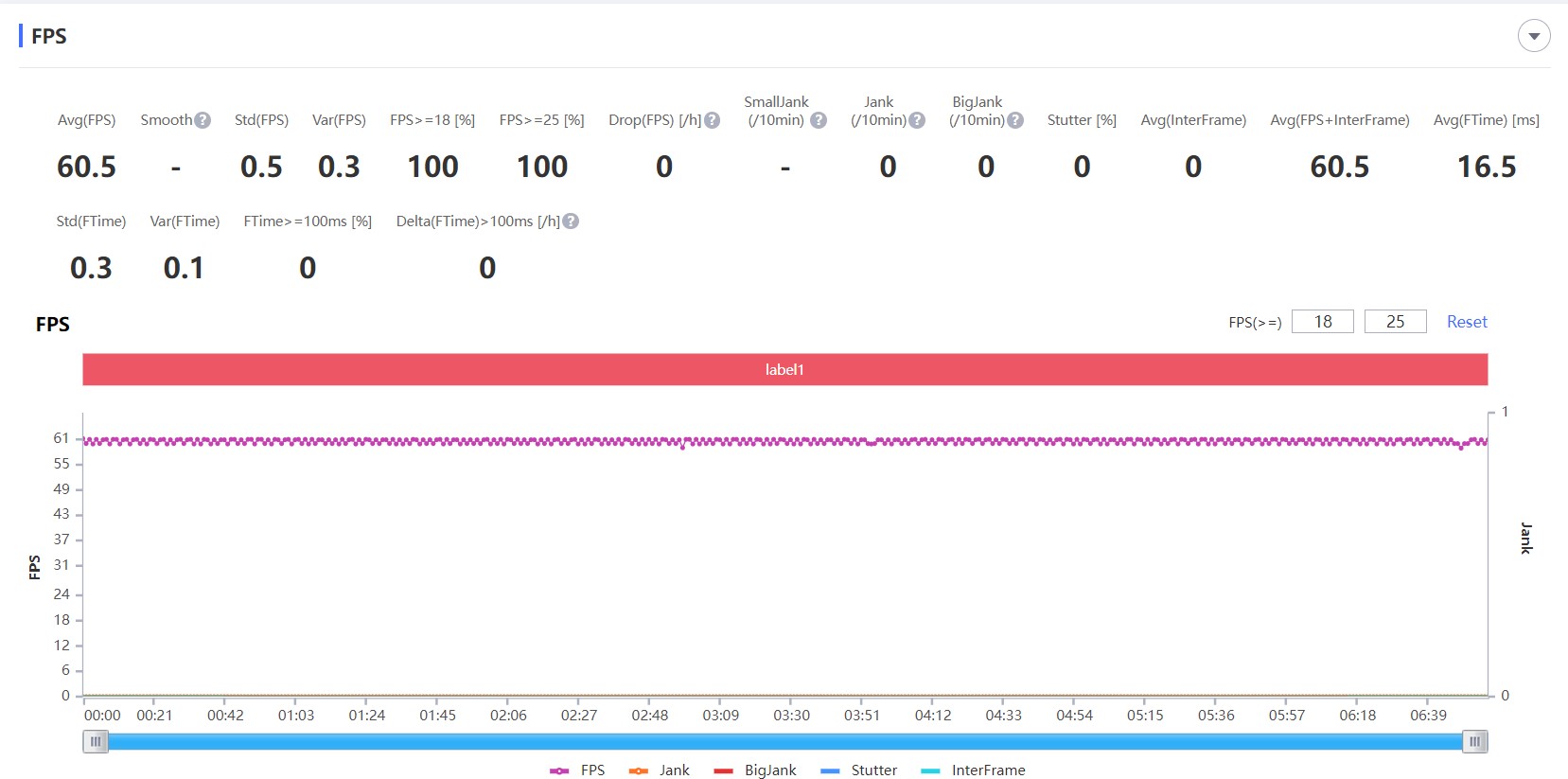Image resolution: width=1568 pixels, height=779 pixels.
Task: Select the red label1 bar
Action: [784, 369]
